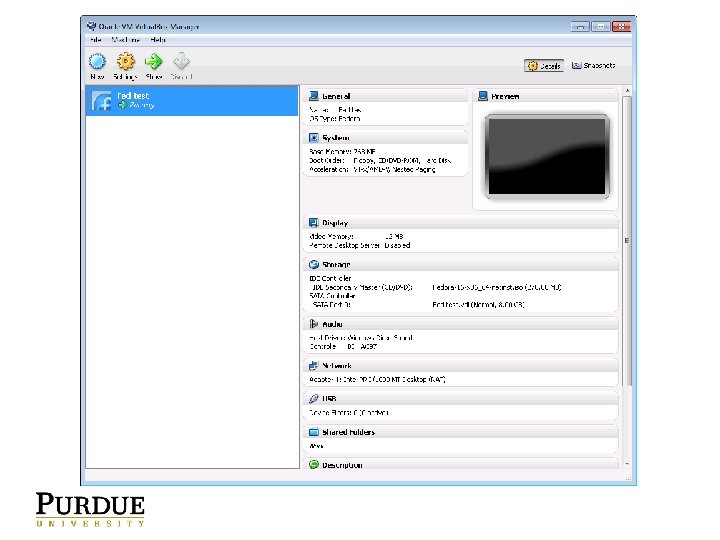This screenshot has height=540, width=720.
Task: Click the grayed Discard arrow icon
Action: [x=181, y=61]
